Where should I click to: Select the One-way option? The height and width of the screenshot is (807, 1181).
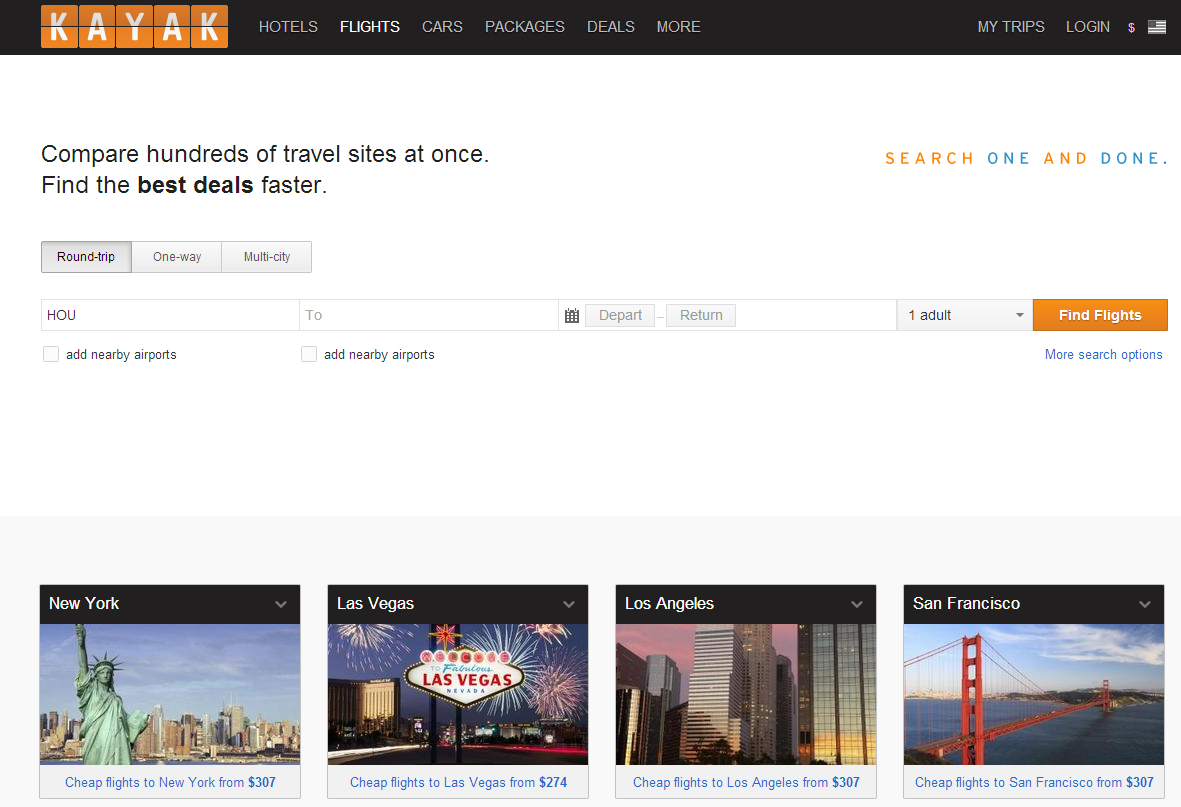click(x=177, y=257)
